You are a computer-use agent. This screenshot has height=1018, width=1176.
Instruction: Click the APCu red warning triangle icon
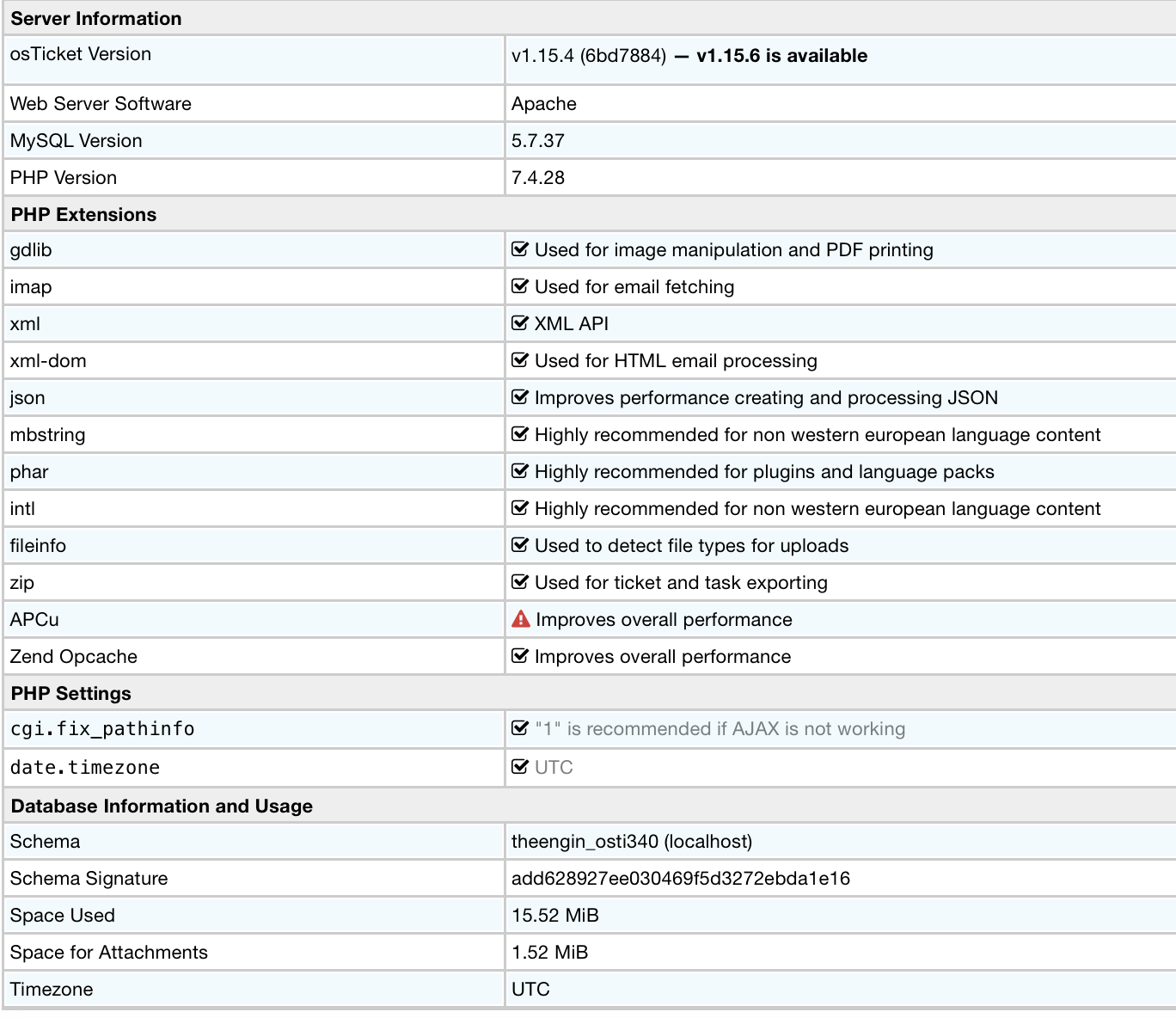520,619
